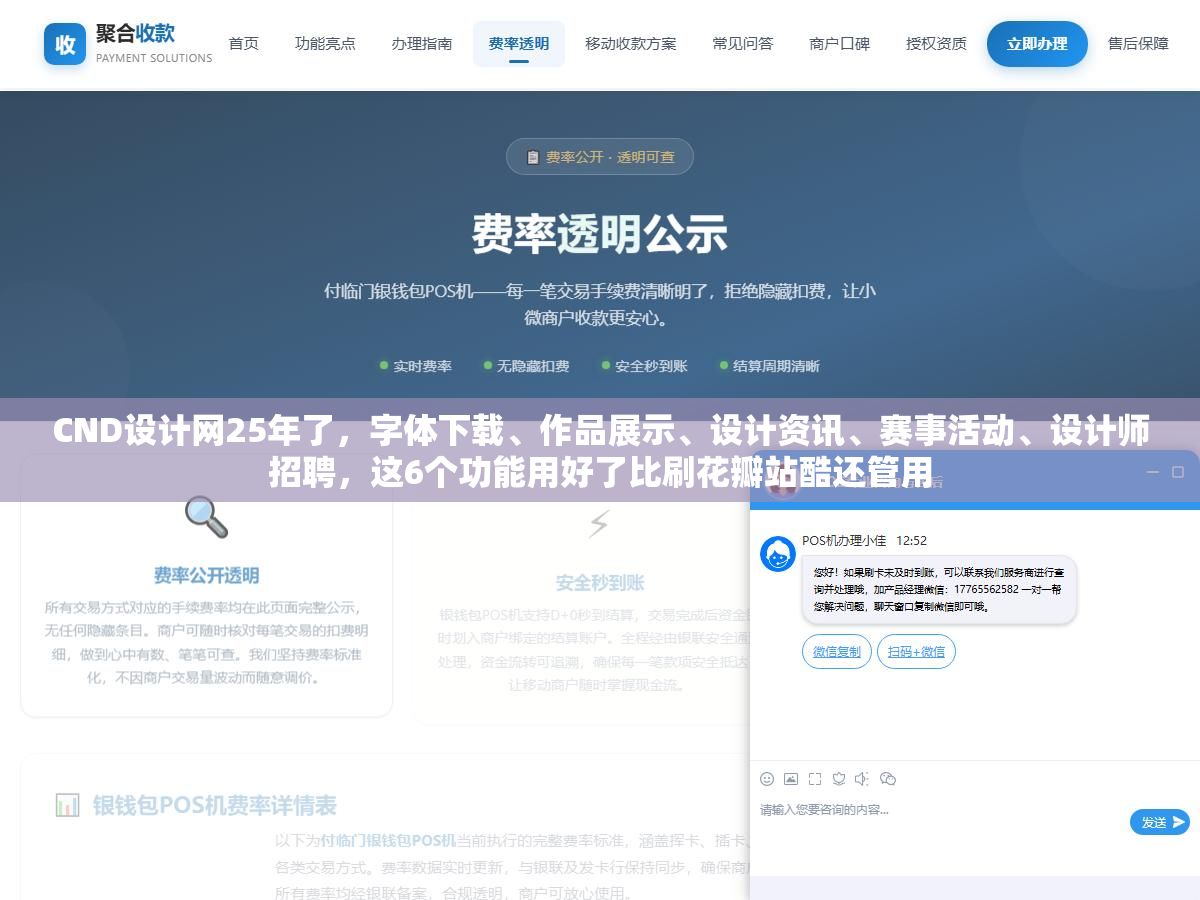Image resolution: width=1200 pixels, height=900 pixels.
Task: Open the 授权资质 nav item
Action: point(937,44)
